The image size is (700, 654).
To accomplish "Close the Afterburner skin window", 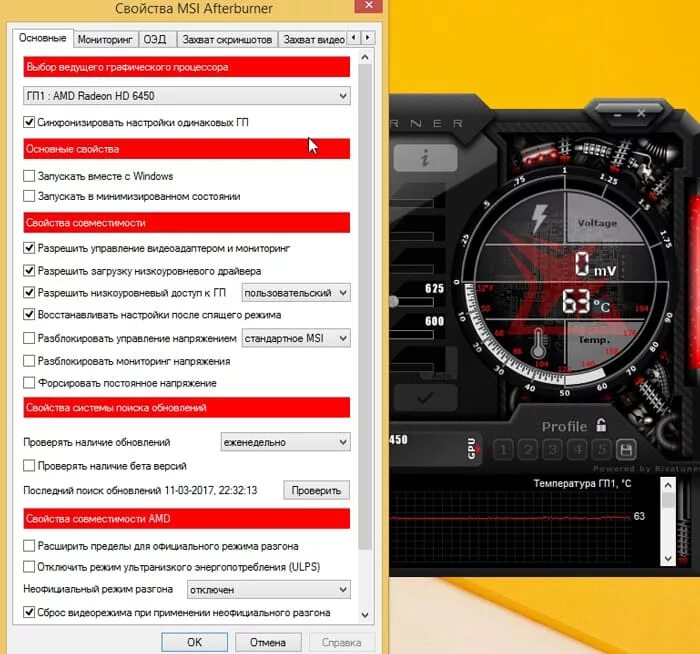I will tap(641, 113).
